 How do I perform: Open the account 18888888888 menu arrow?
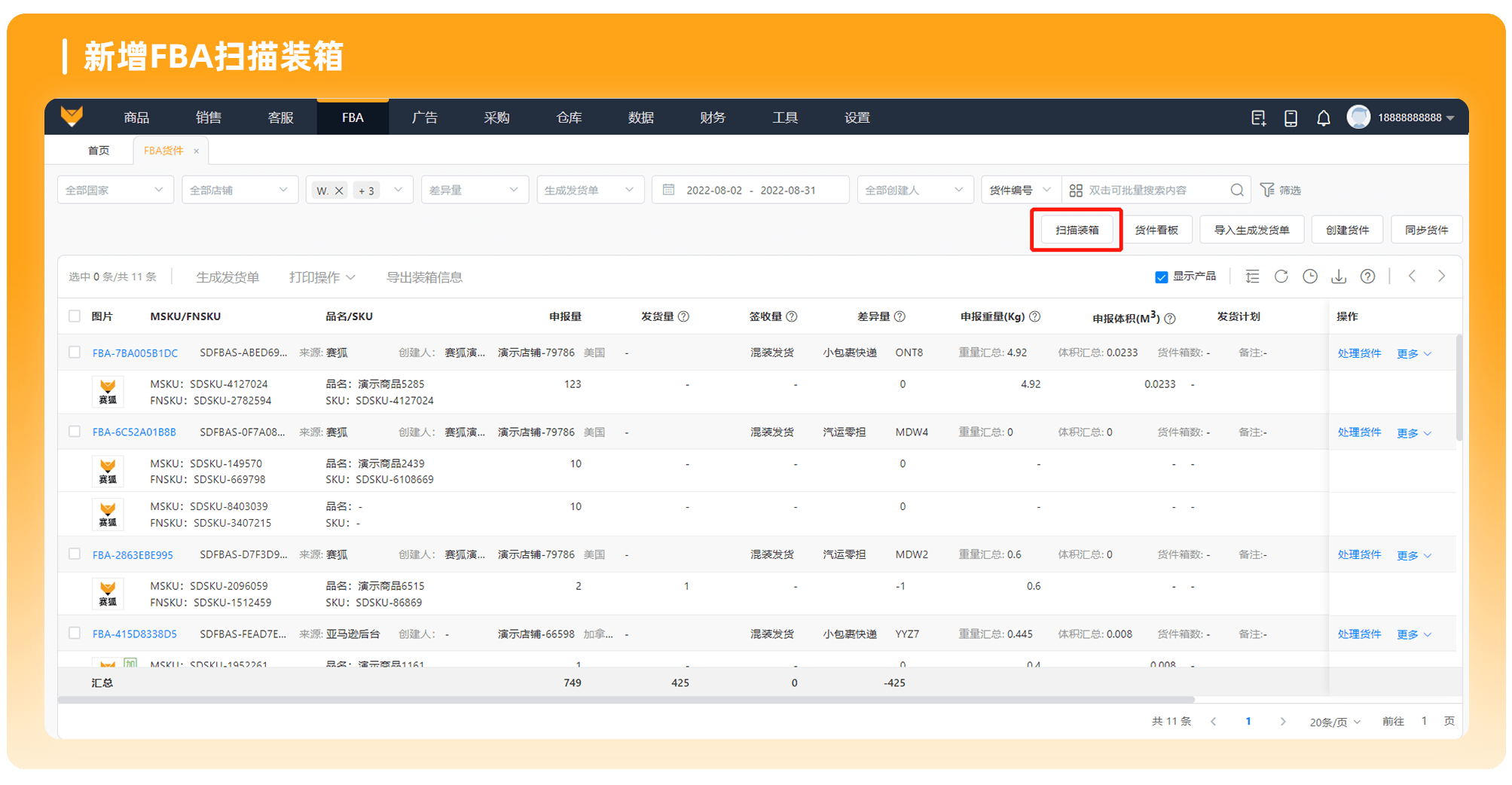tap(1450, 118)
